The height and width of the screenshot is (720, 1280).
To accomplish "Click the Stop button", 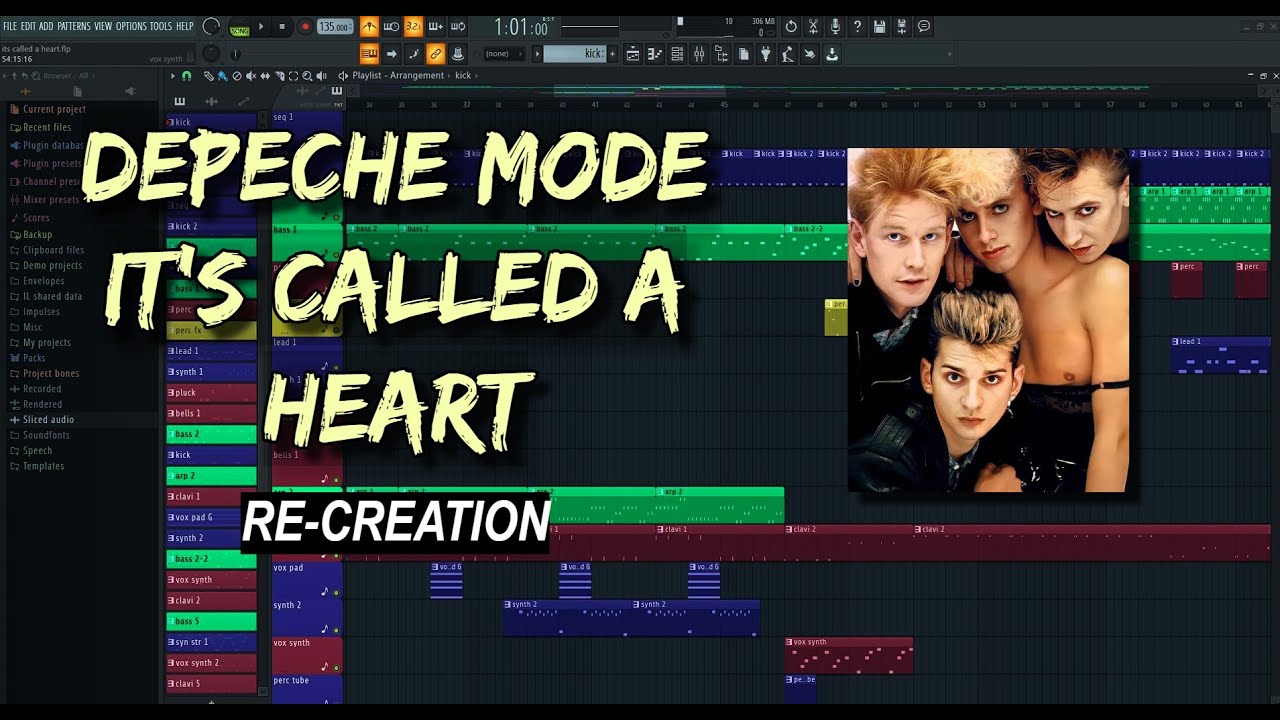I will coord(283,27).
